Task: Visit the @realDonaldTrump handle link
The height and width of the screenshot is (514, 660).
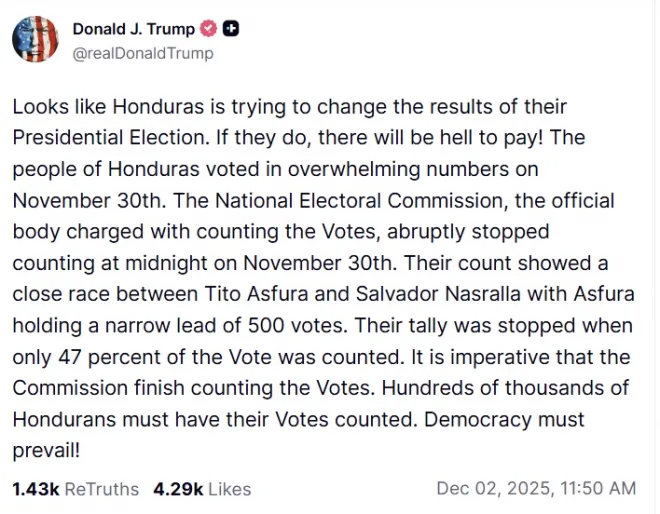Action: point(142,53)
